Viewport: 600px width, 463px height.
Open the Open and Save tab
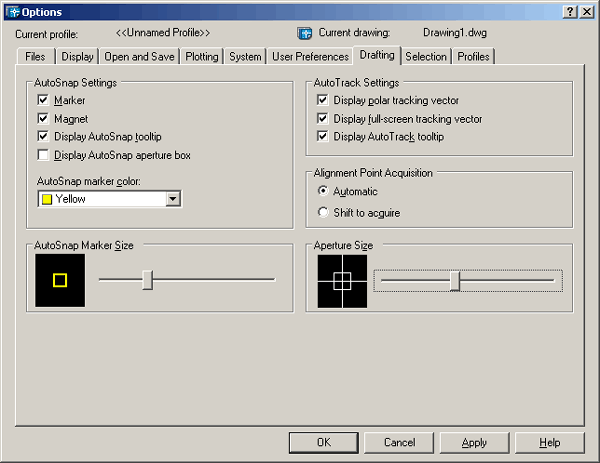[x=139, y=57]
